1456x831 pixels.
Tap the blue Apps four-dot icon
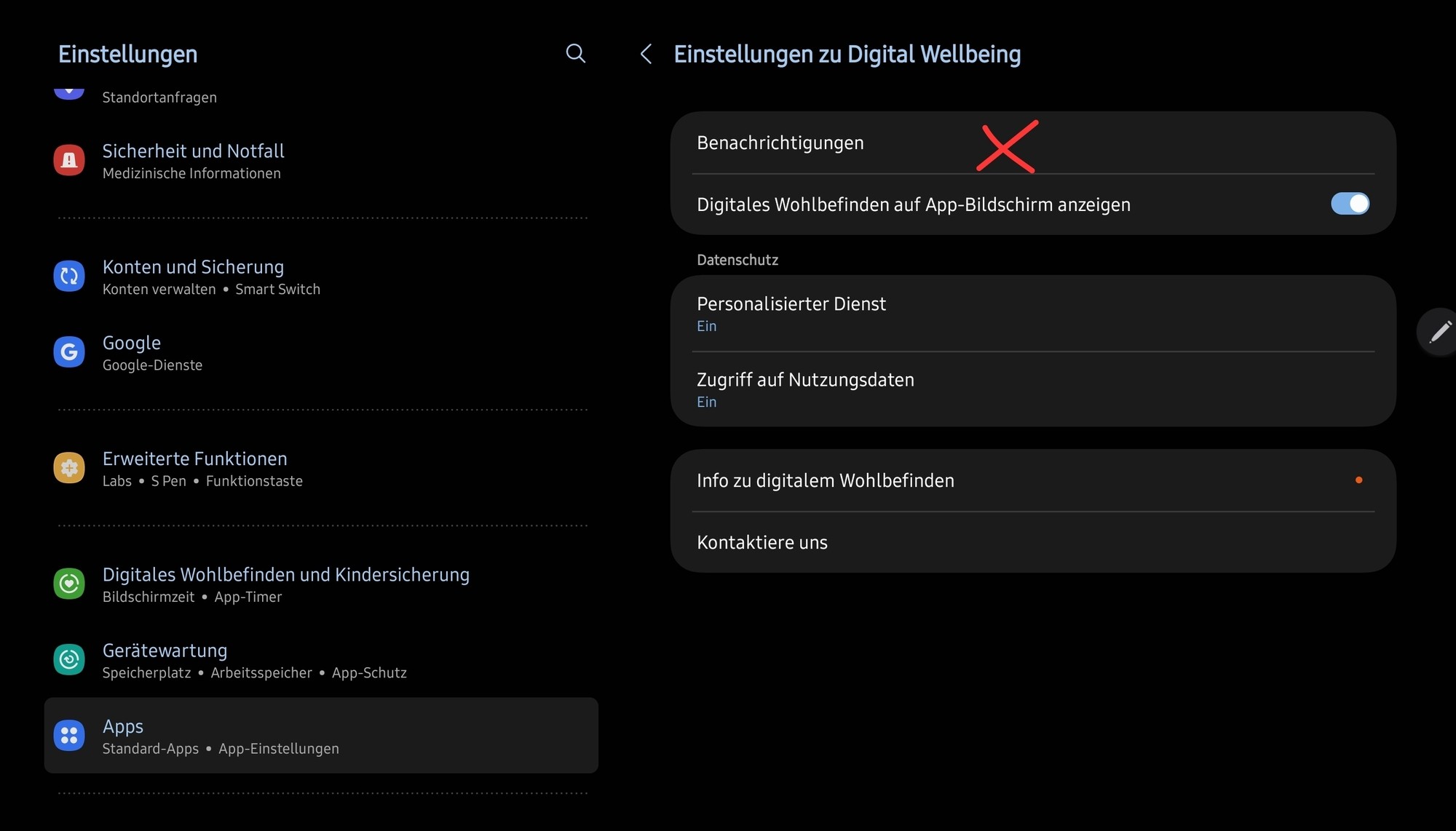[69, 736]
